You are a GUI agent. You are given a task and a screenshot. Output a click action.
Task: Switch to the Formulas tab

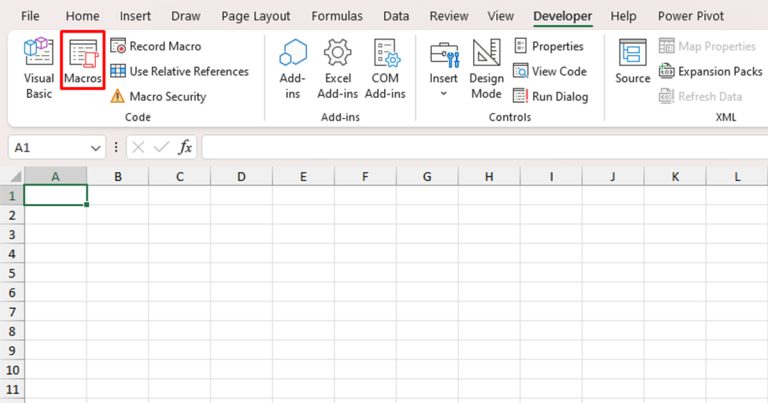pos(337,16)
